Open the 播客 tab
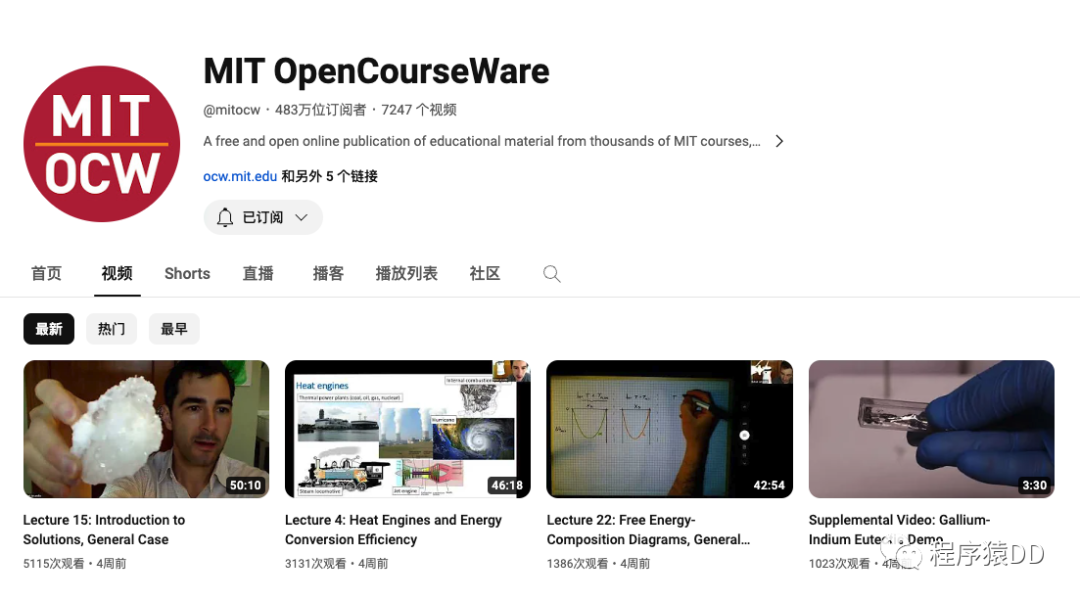Image resolution: width=1080 pixels, height=601 pixels. pyautogui.click(x=328, y=273)
